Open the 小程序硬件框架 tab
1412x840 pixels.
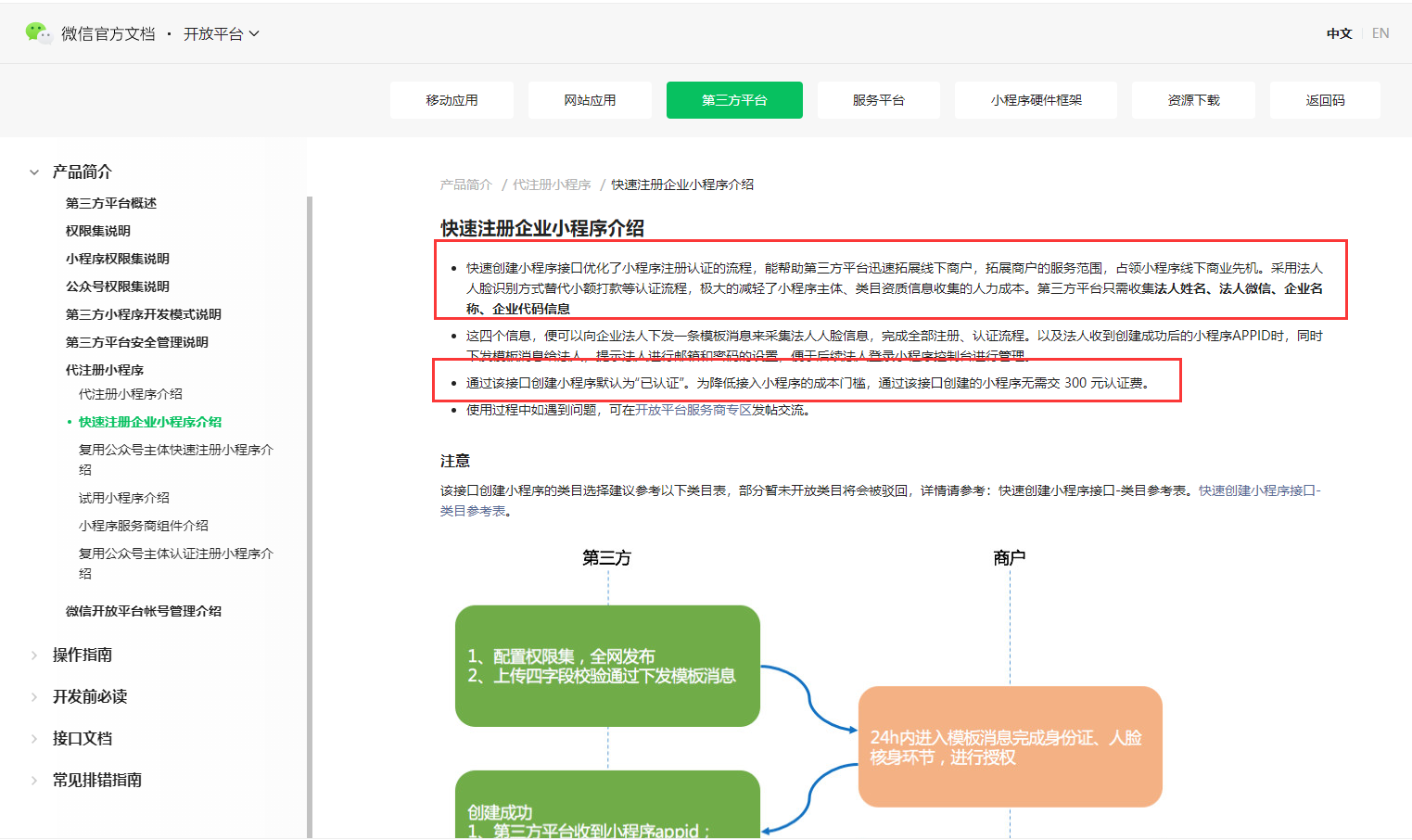click(1036, 100)
